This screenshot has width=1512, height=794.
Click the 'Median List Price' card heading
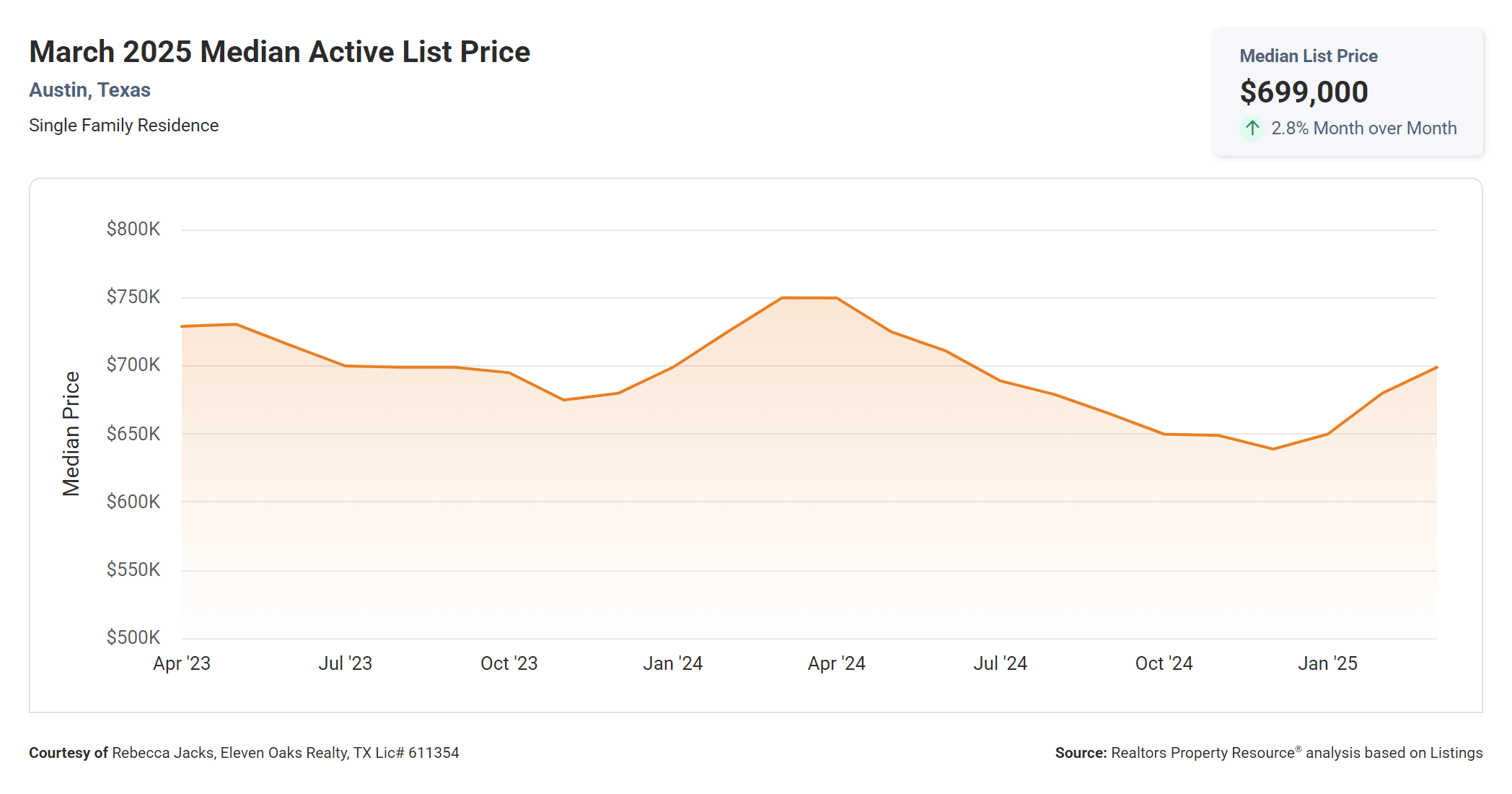click(x=1308, y=56)
